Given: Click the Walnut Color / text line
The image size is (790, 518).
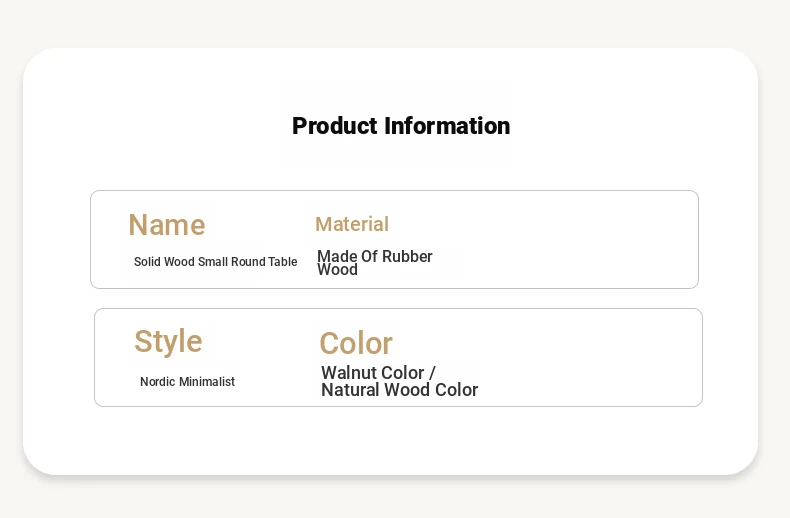Looking at the screenshot, I should click(x=378, y=373).
